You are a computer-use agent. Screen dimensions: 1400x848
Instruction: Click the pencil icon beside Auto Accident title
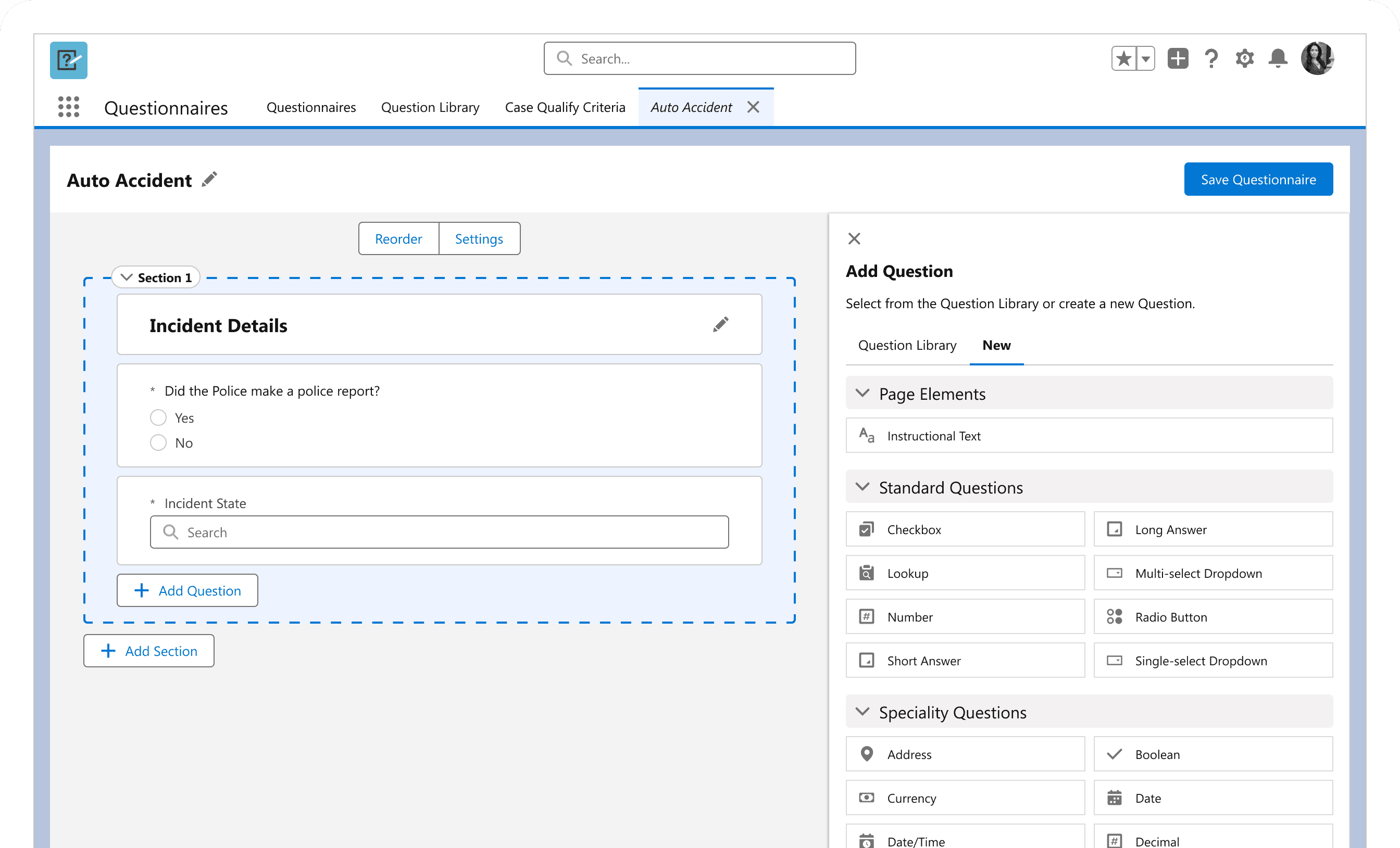pyautogui.click(x=209, y=180)
